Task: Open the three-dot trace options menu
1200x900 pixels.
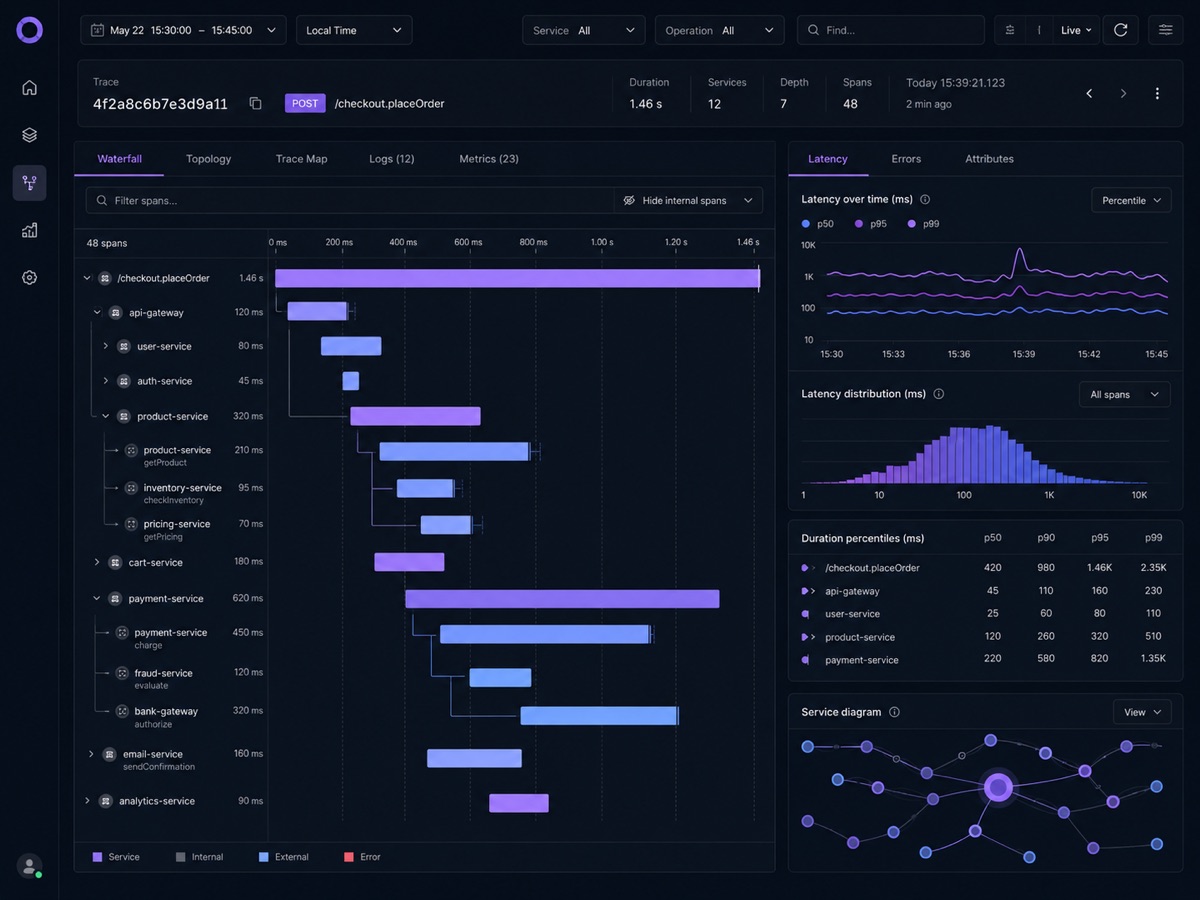Action: 1157,93
